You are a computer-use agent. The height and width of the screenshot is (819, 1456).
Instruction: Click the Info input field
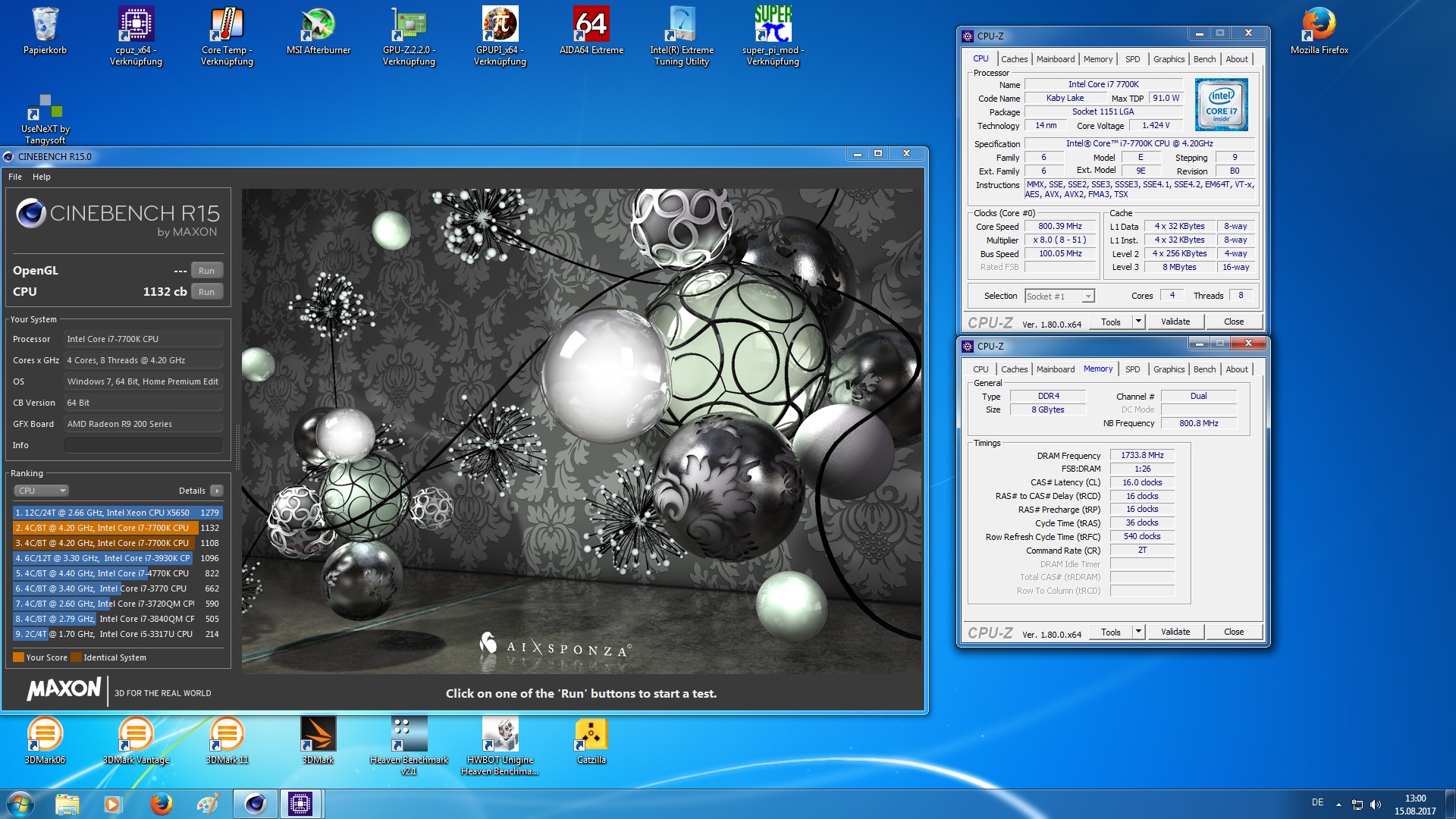143,445
